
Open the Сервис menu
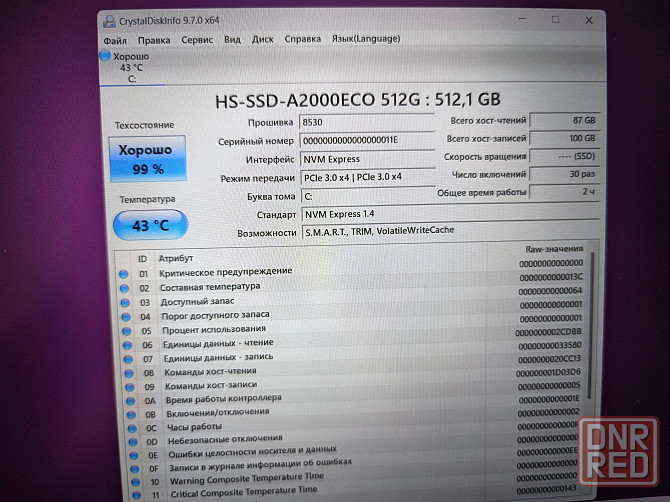(197, 40)
